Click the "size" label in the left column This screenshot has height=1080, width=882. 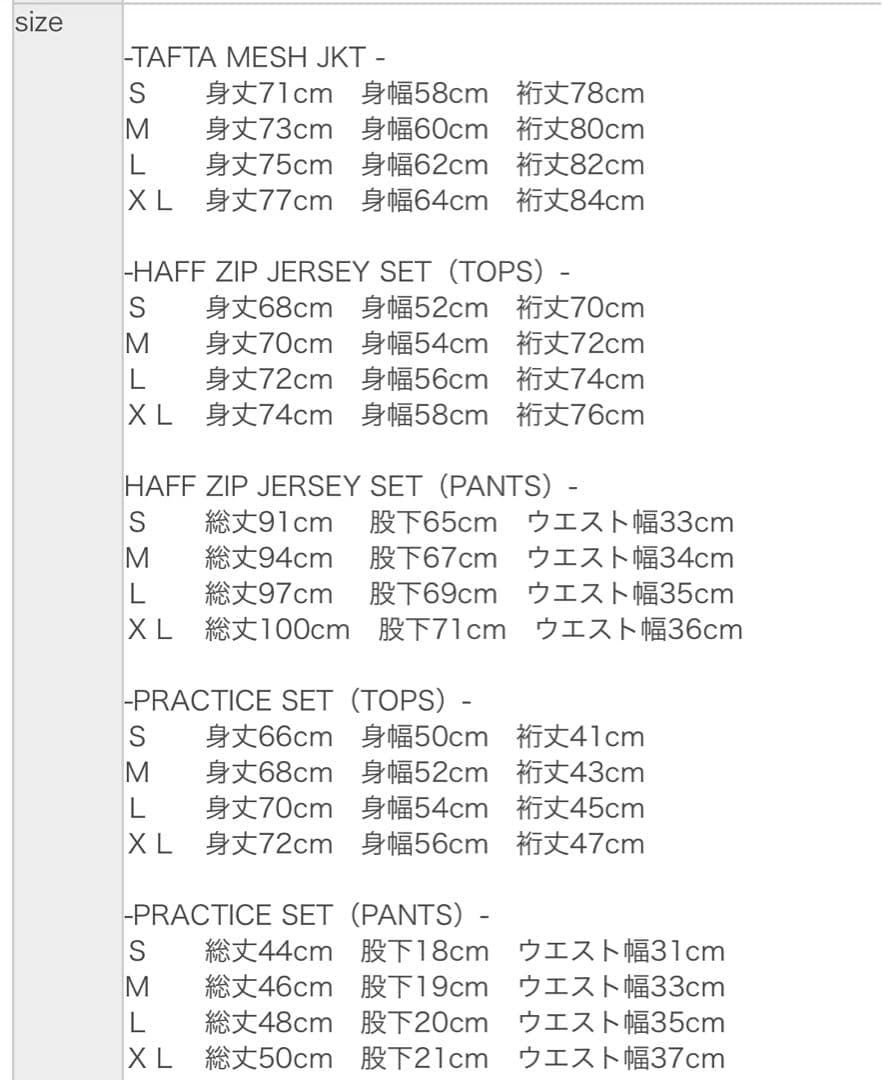click(38, 24)
